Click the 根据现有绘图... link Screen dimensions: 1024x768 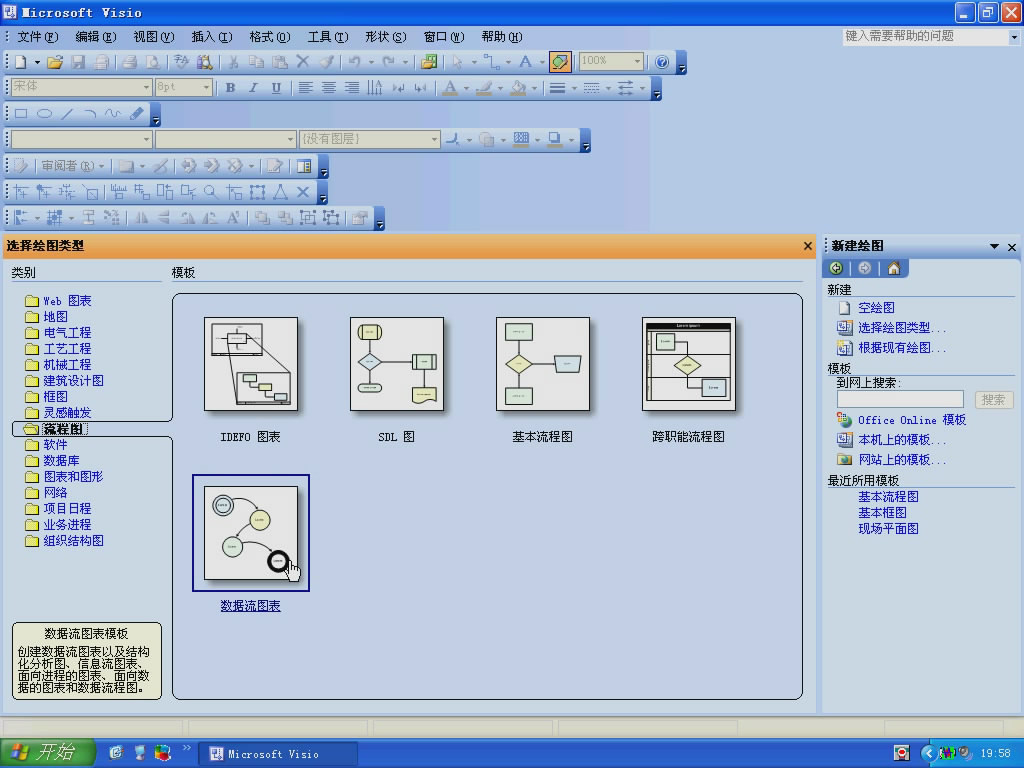click(x=901, y=348)
